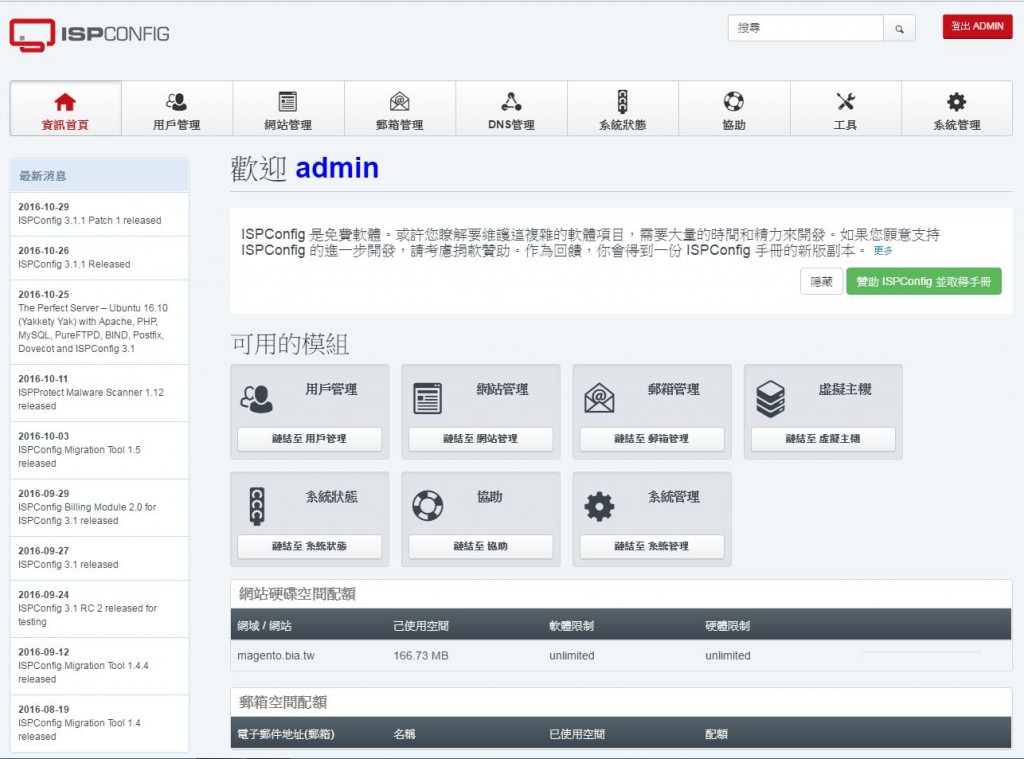Open the DNS管理 top navigation tab

pos(511,109)
